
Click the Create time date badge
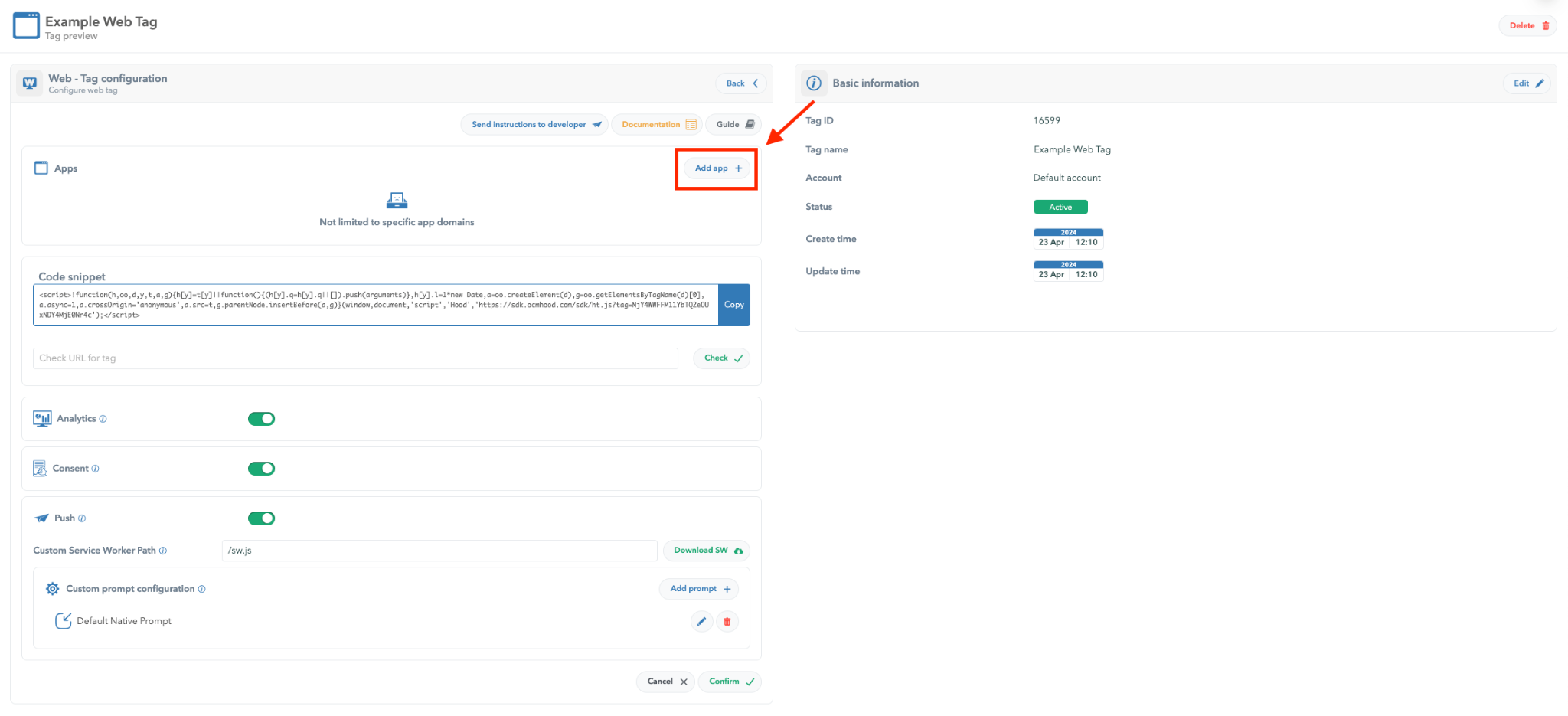[x=1068, y=239]
